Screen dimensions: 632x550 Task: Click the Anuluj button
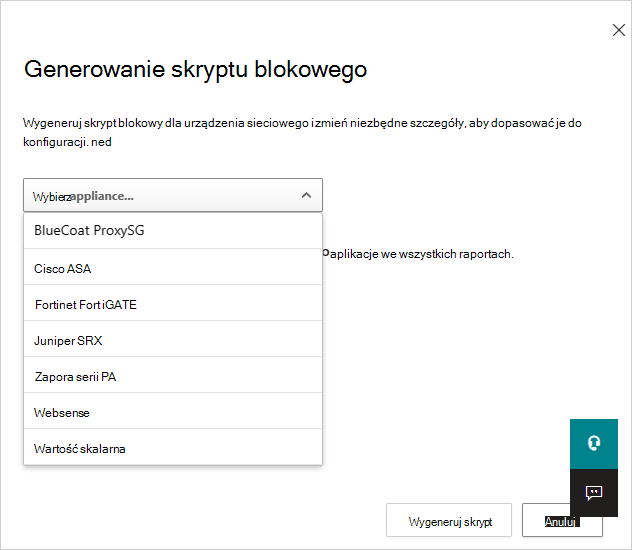point(562,520)
